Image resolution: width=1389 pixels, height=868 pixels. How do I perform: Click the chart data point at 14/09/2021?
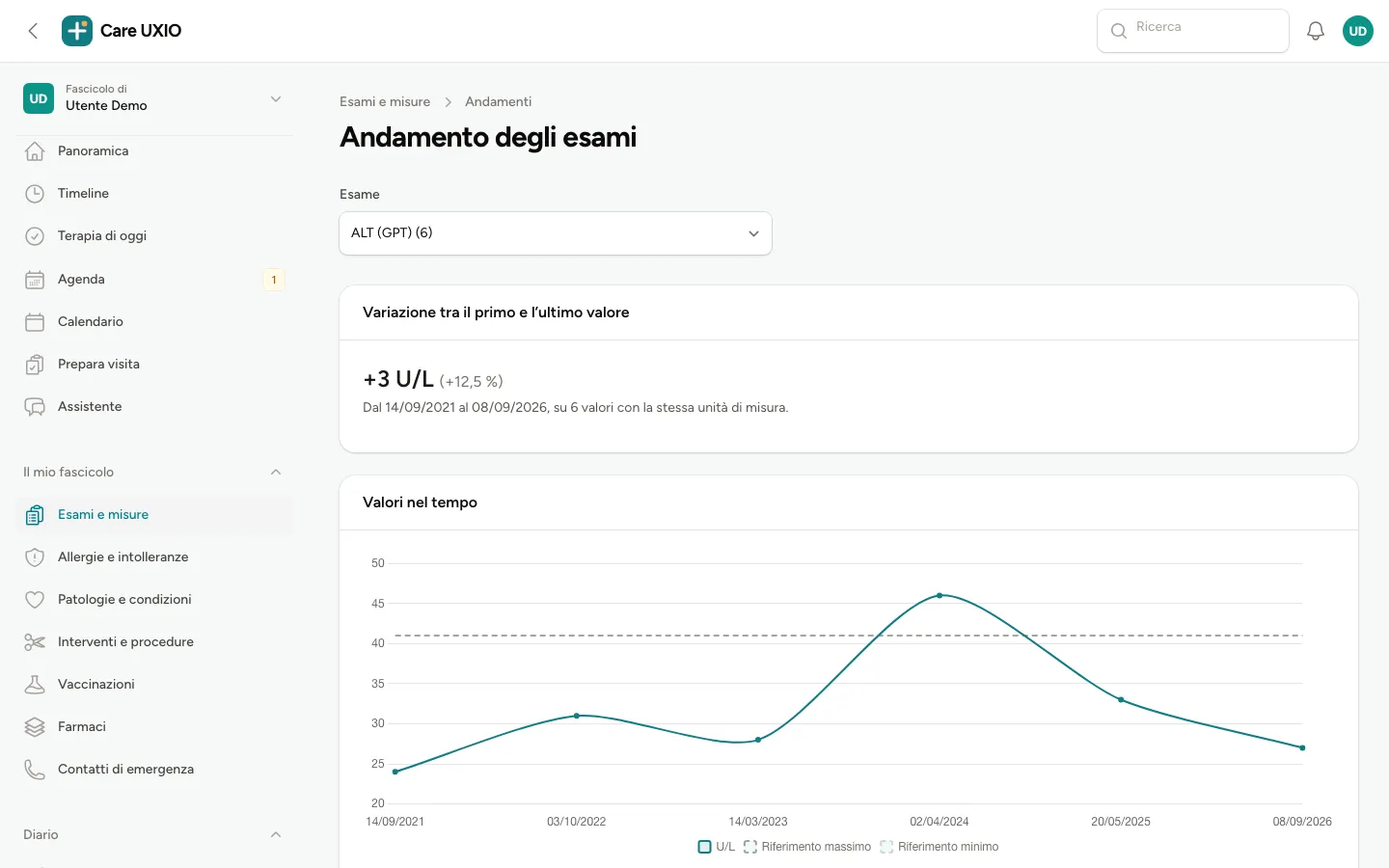pyautogui.click(x=395, y=772)
